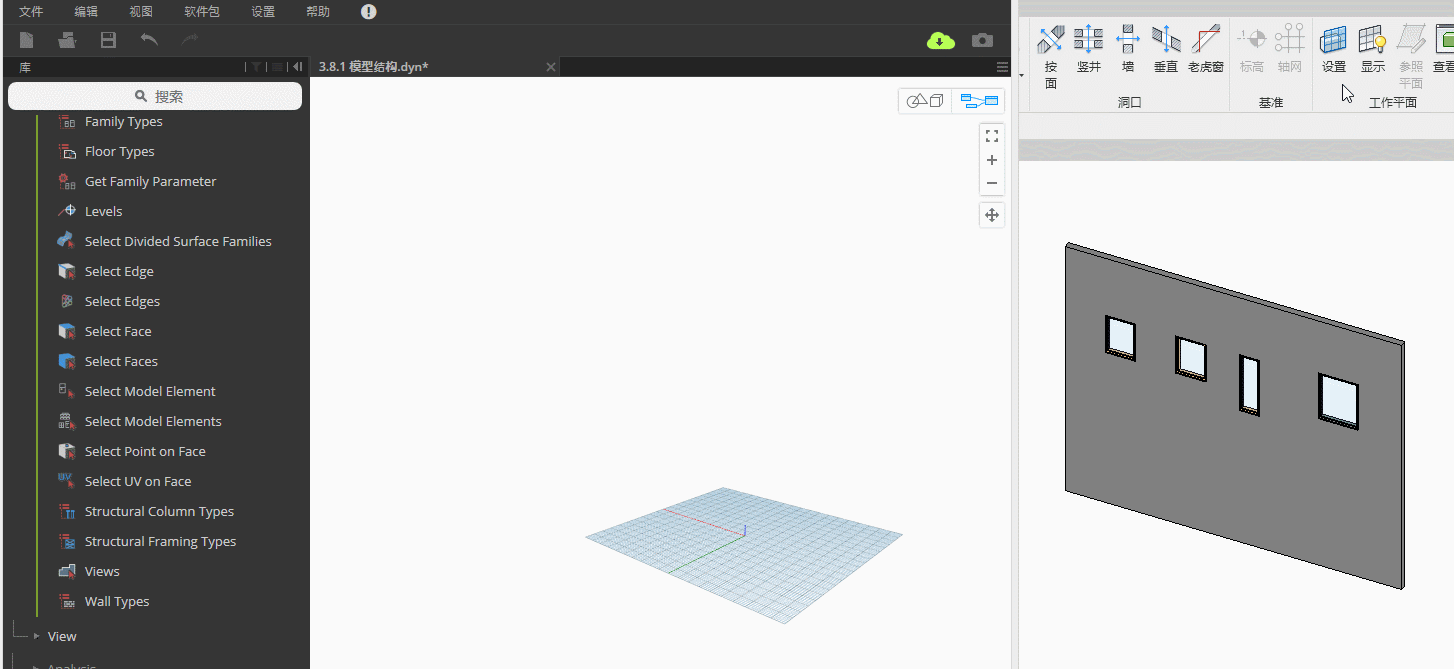Close the 3.8.1 模型结构.dyn tab

(x=550, y=67)
